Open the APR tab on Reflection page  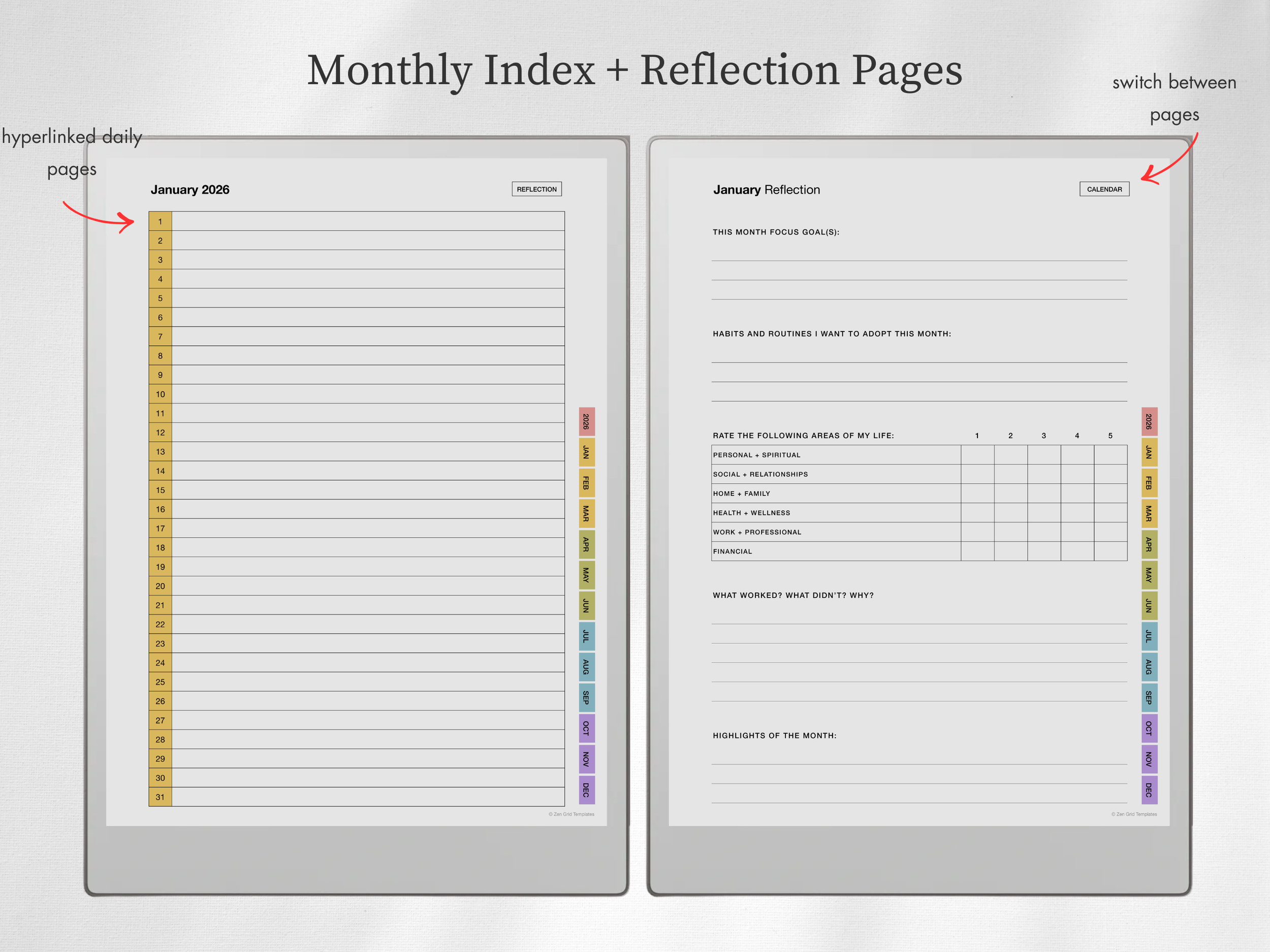[x=1149, y=545]
